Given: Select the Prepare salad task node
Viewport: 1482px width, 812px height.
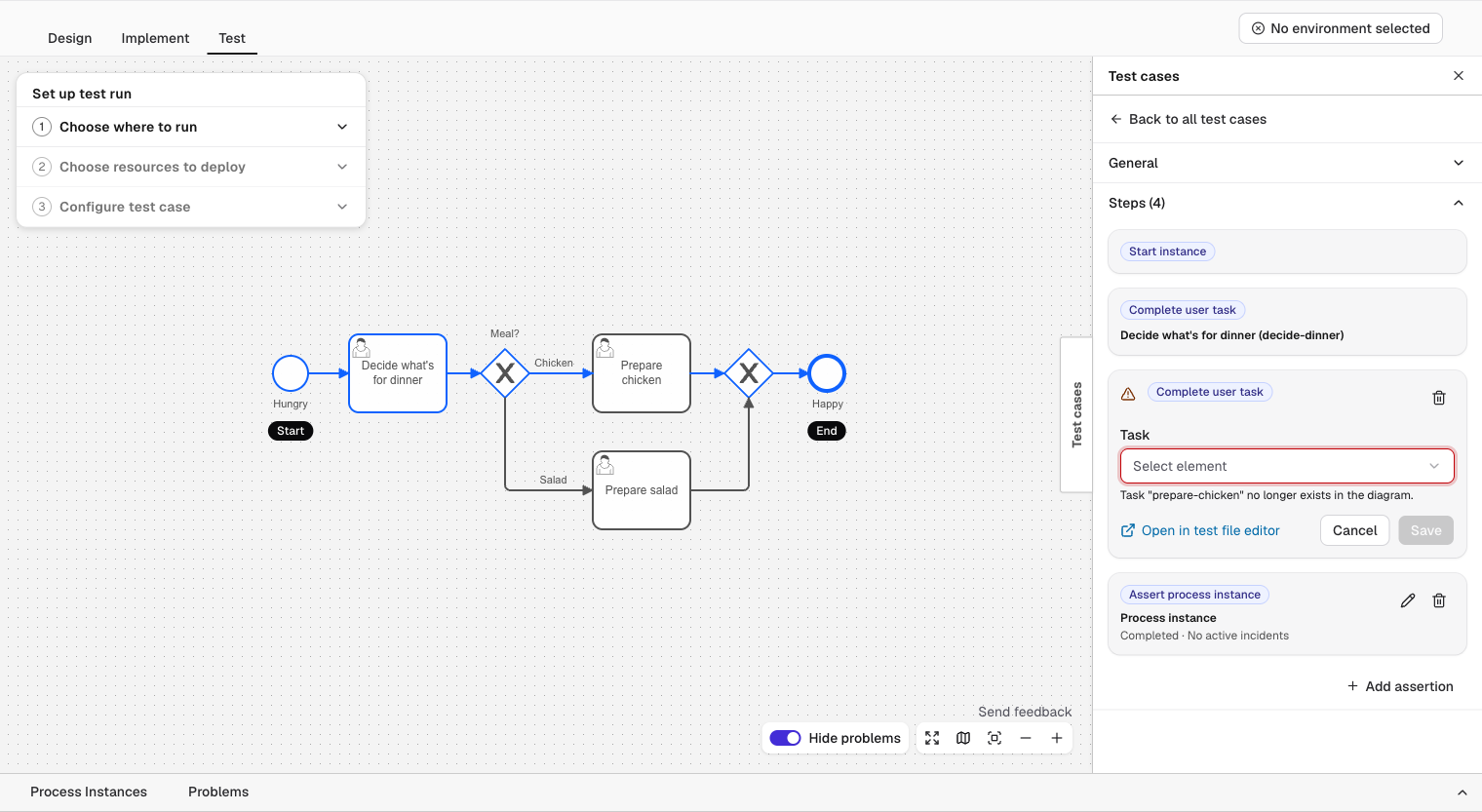Looking at the screenshot, I should 642,490.
